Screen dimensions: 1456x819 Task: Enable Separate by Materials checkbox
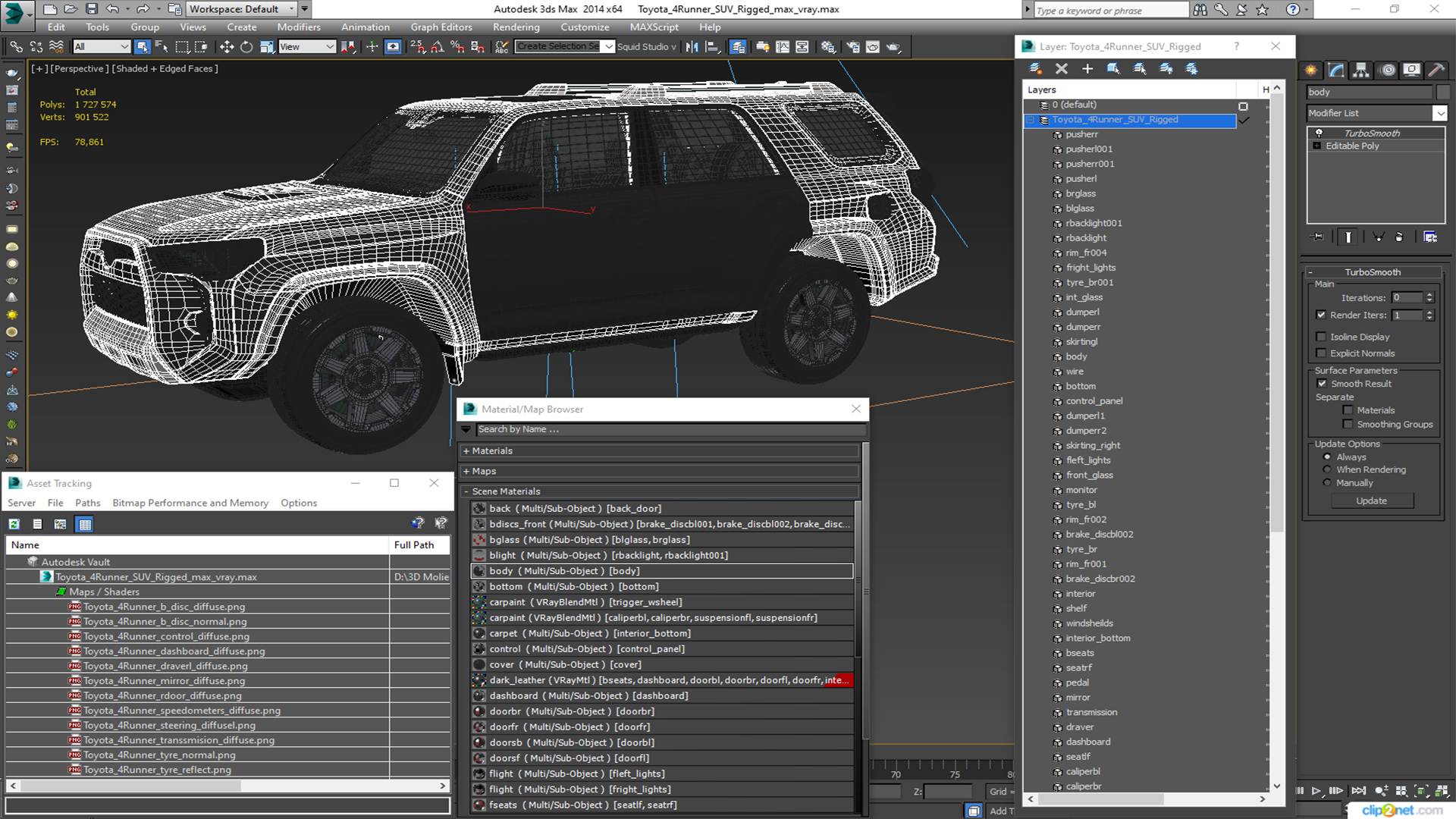(x=1348, y=410)
